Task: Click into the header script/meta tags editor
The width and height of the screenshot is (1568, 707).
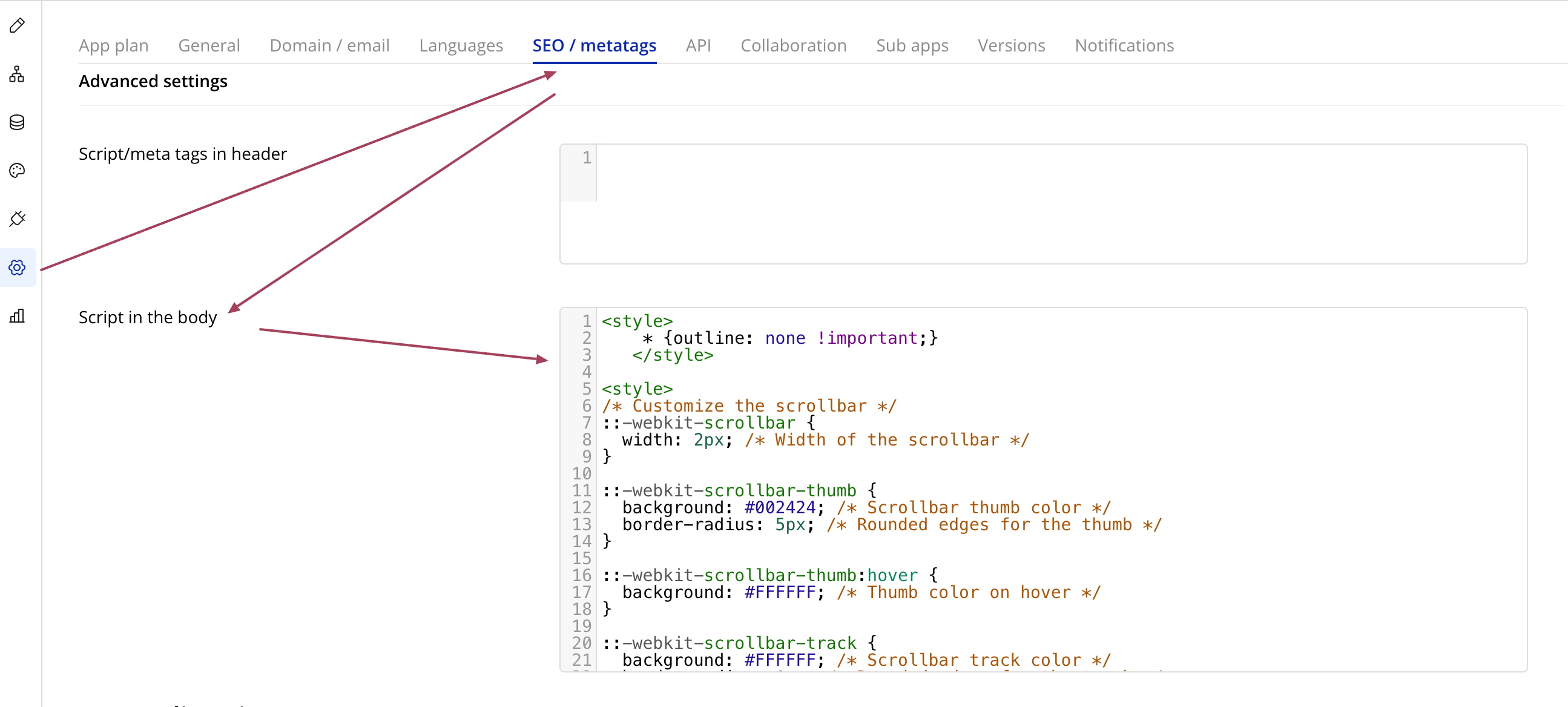Action: tap(1043, 204)
